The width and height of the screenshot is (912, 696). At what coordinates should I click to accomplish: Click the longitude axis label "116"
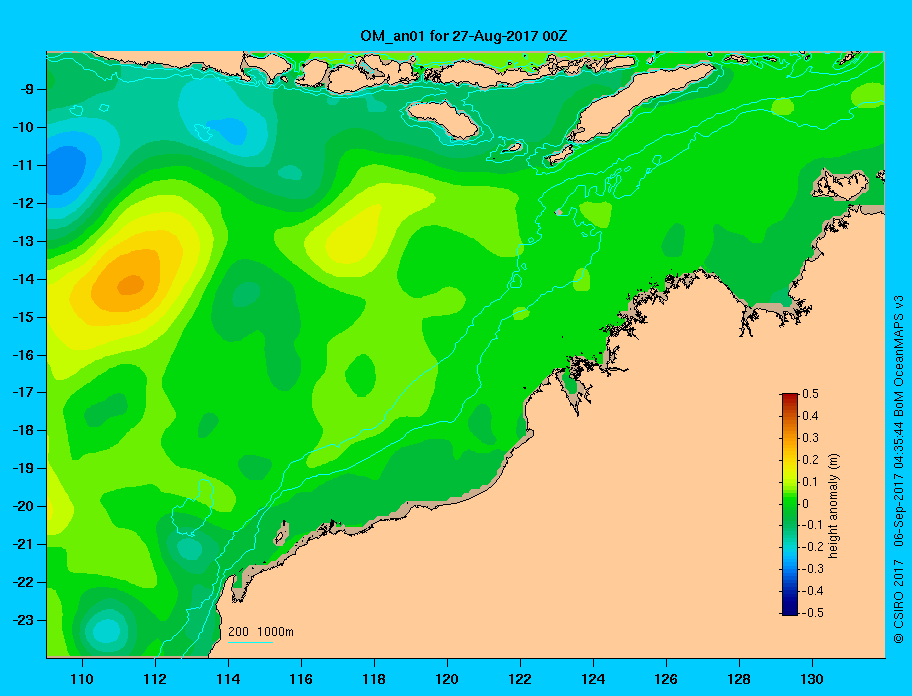click(301, 679)
